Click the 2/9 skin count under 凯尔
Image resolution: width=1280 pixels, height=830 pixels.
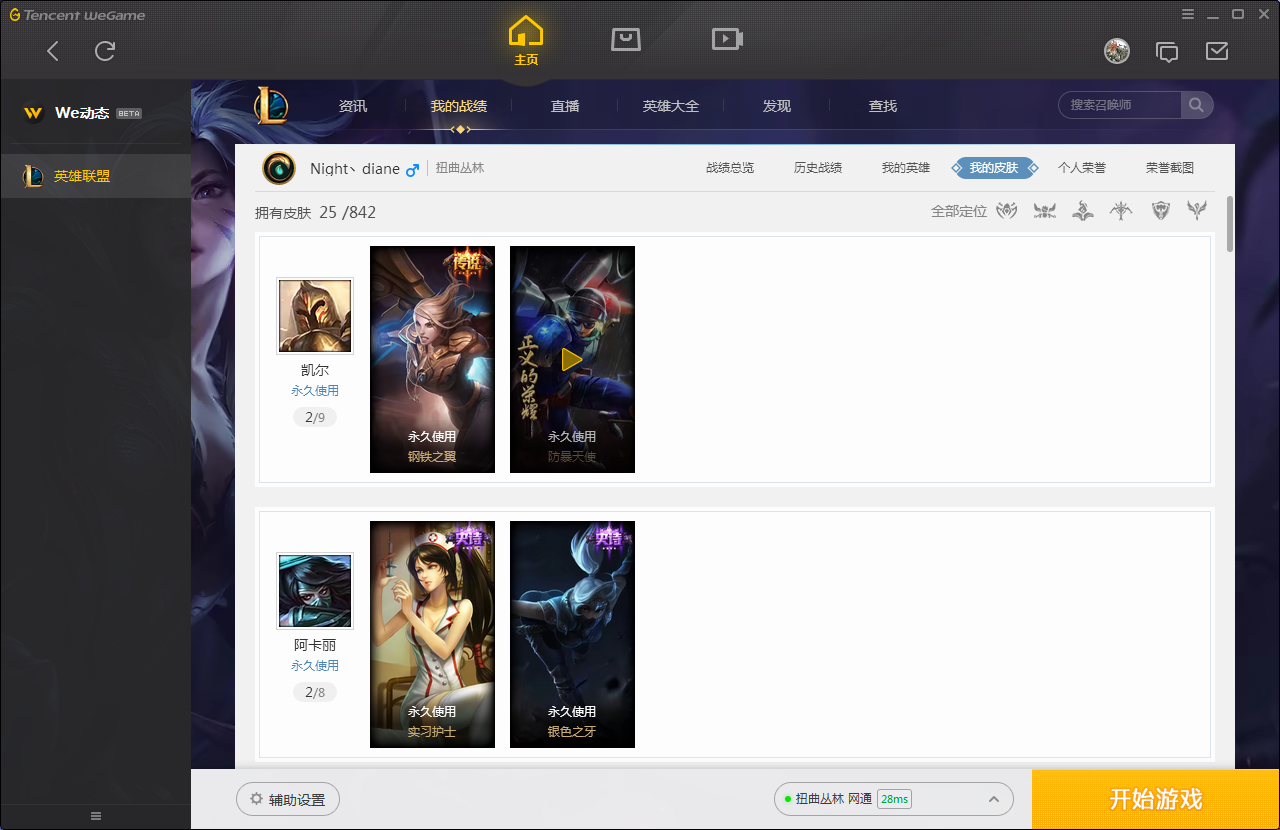pos(315,417)
